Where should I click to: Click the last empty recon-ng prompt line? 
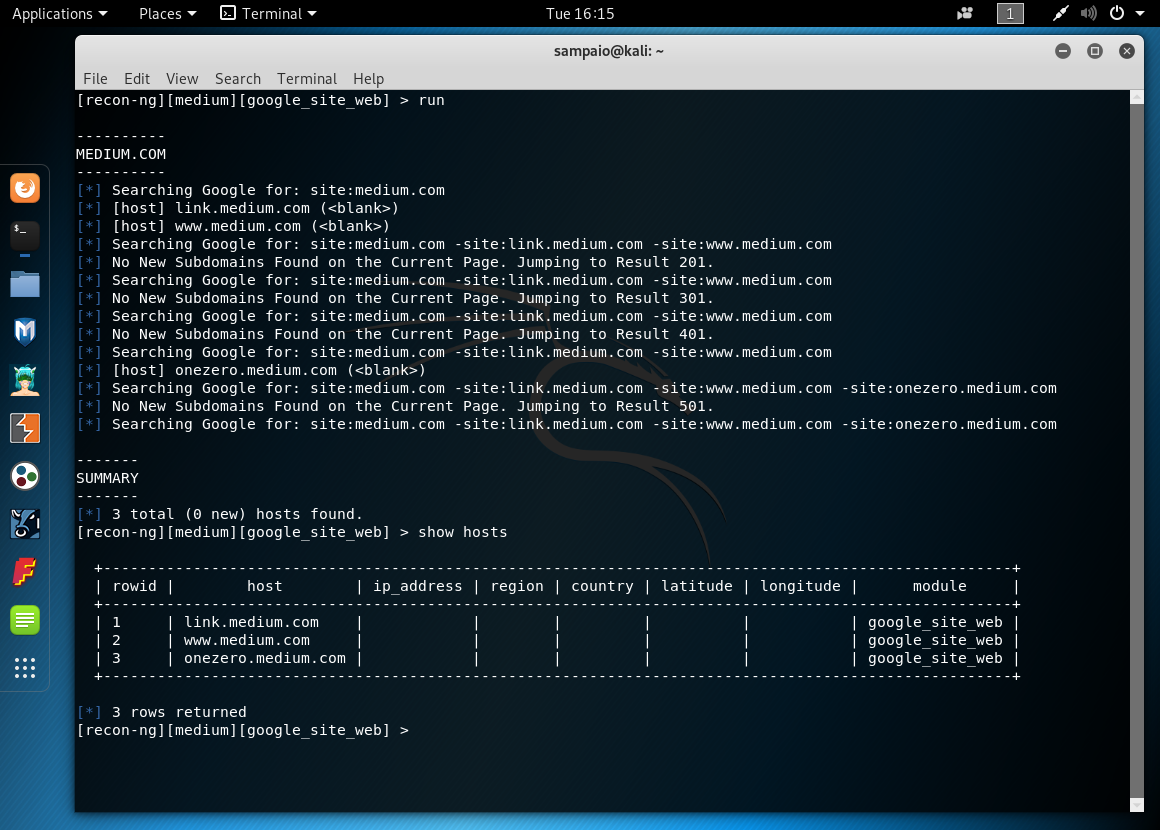coord(243,730)
